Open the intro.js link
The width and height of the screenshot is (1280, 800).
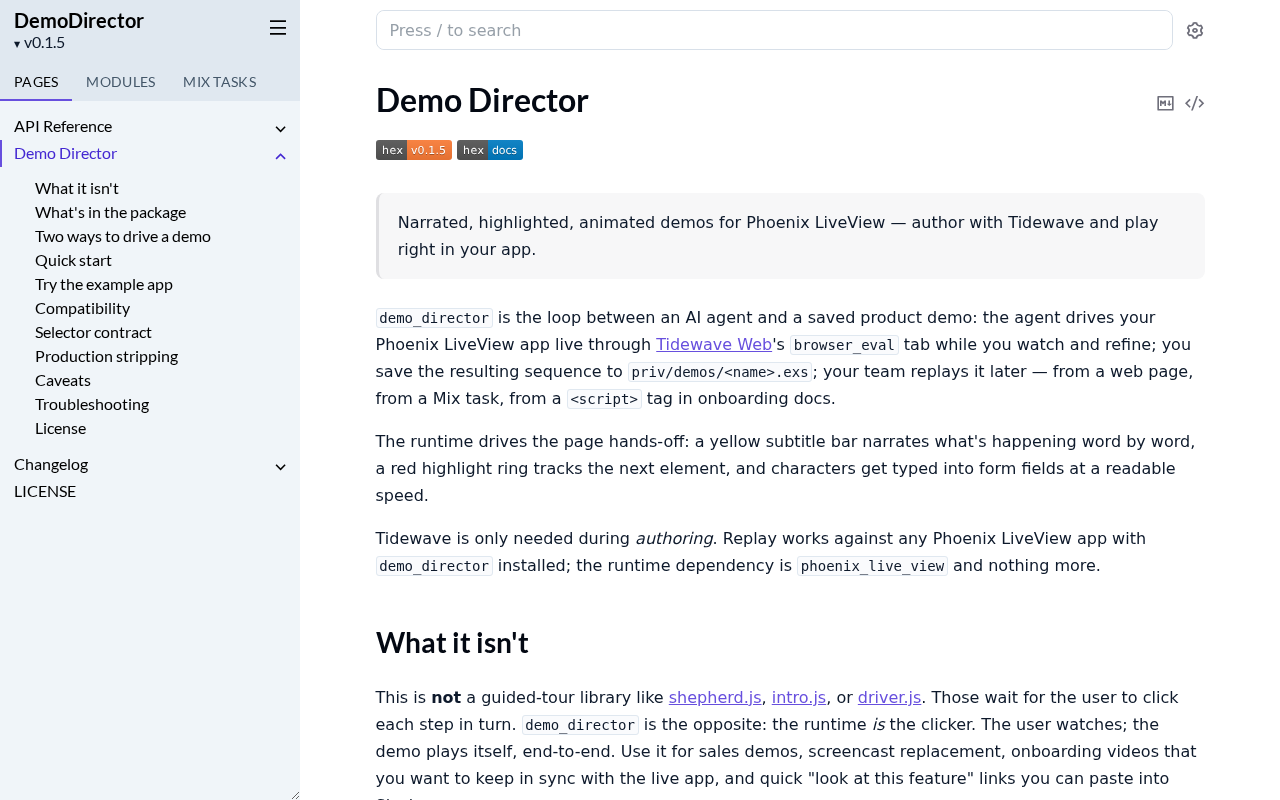799,697
